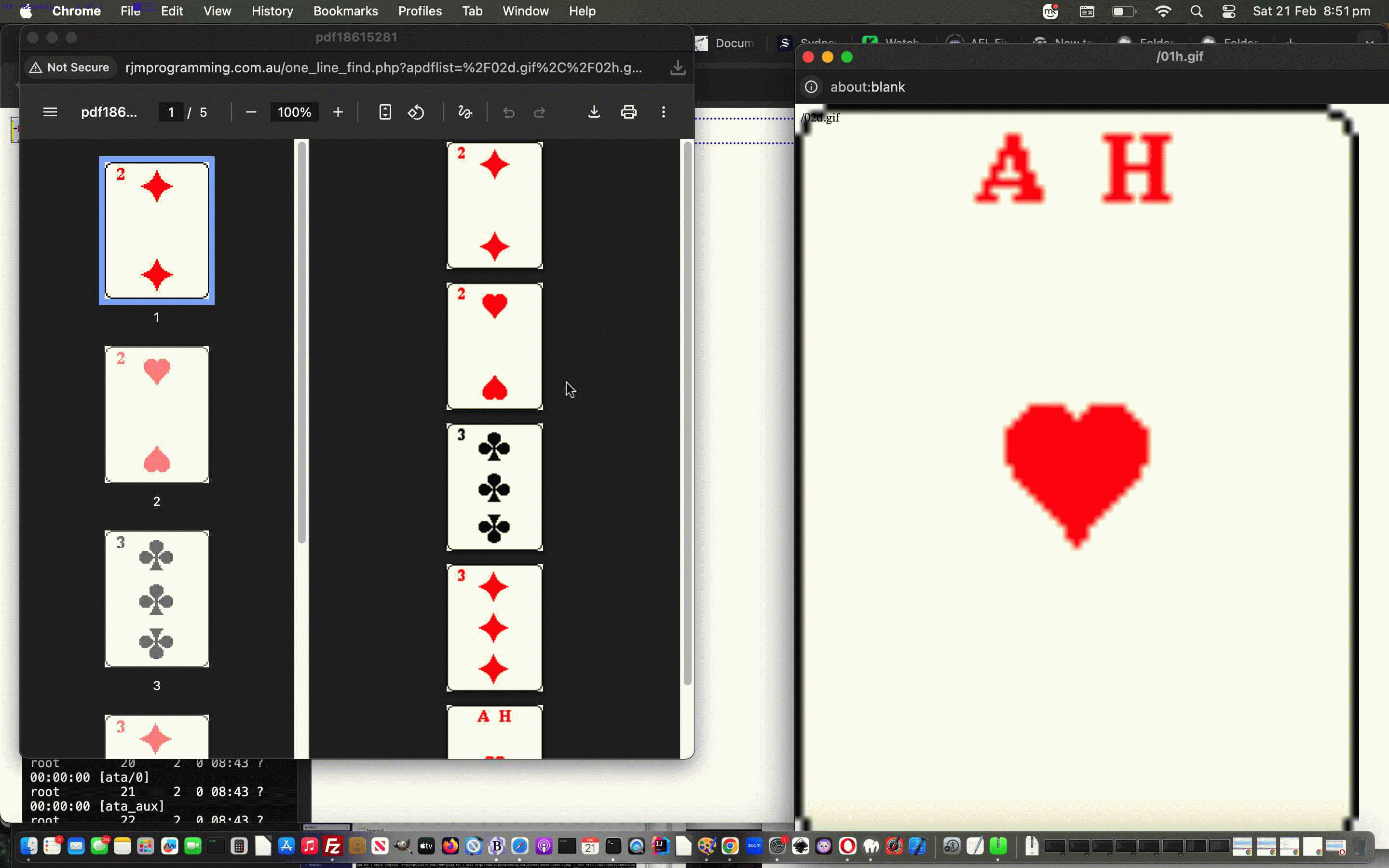Open macOS Control Centre in menu bar
The image size is (1389, 868).
point(1229,11)
